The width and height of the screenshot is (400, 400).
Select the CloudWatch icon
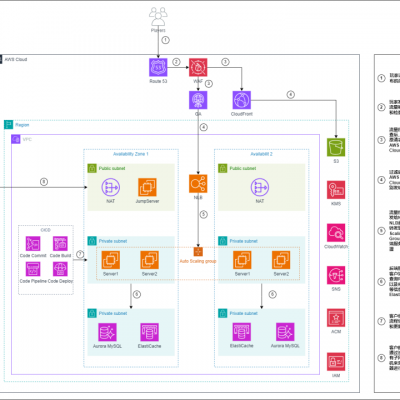(x=336, y=233)
